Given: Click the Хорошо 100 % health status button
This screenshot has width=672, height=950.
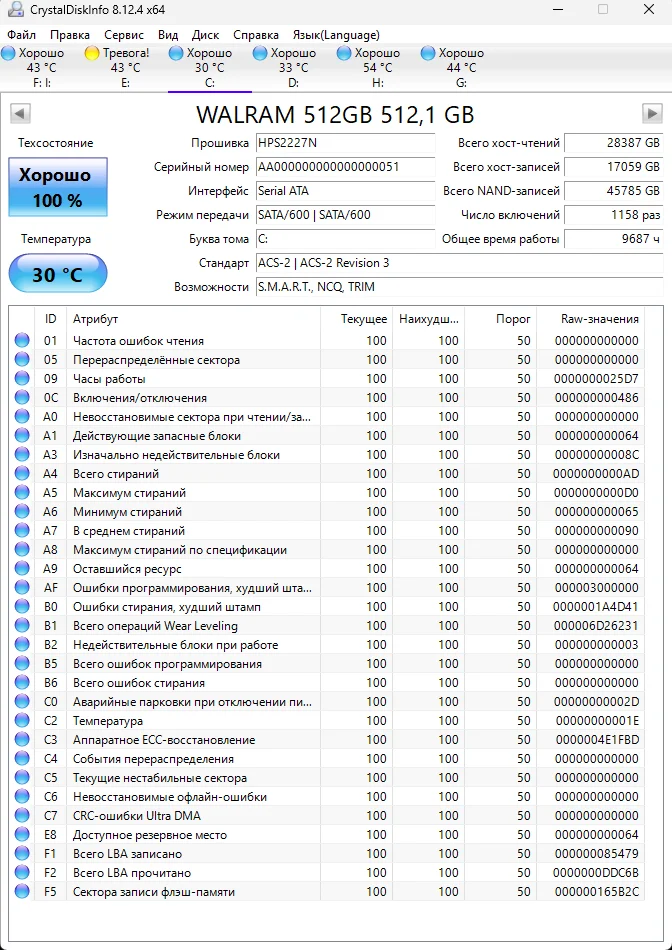Looking at the screenshot, I should [58, 187].
